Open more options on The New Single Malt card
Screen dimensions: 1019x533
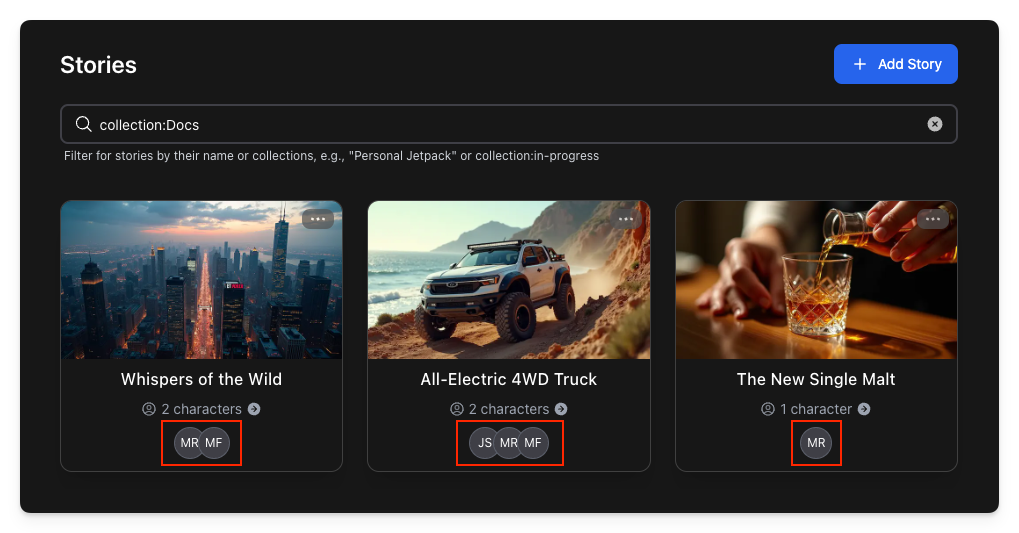933,219
